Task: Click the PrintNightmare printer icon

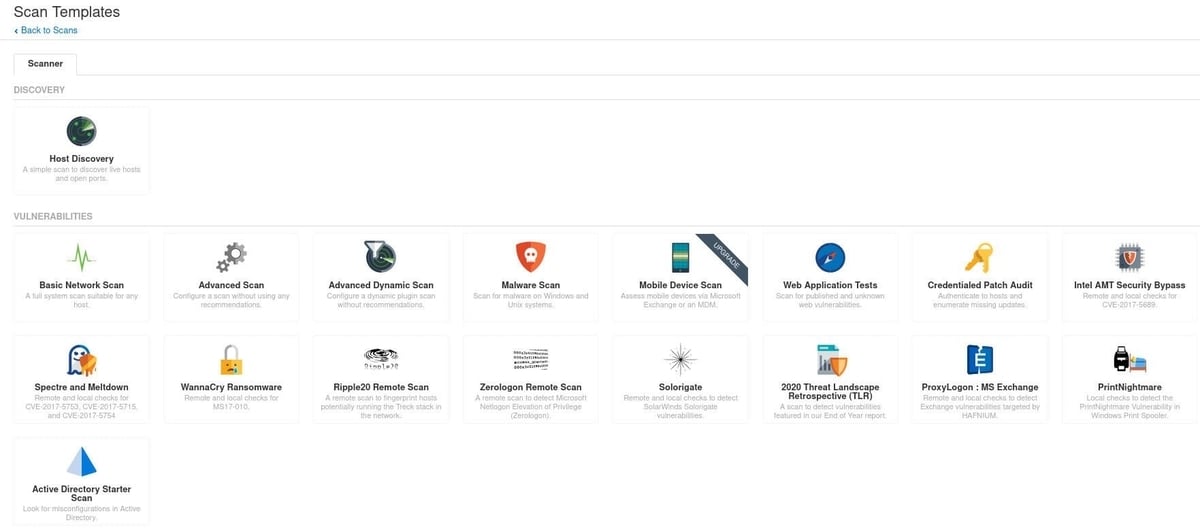Action: click(1129, 360)
